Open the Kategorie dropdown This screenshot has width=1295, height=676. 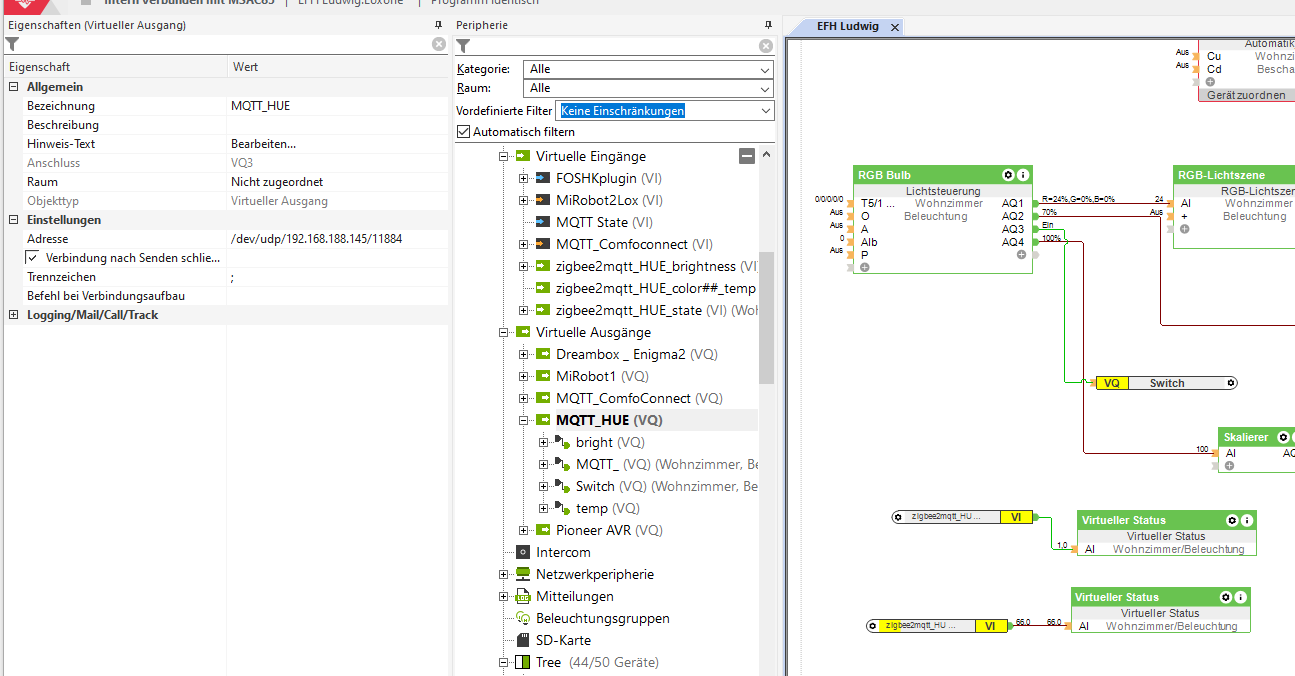(x=765, y=69)
